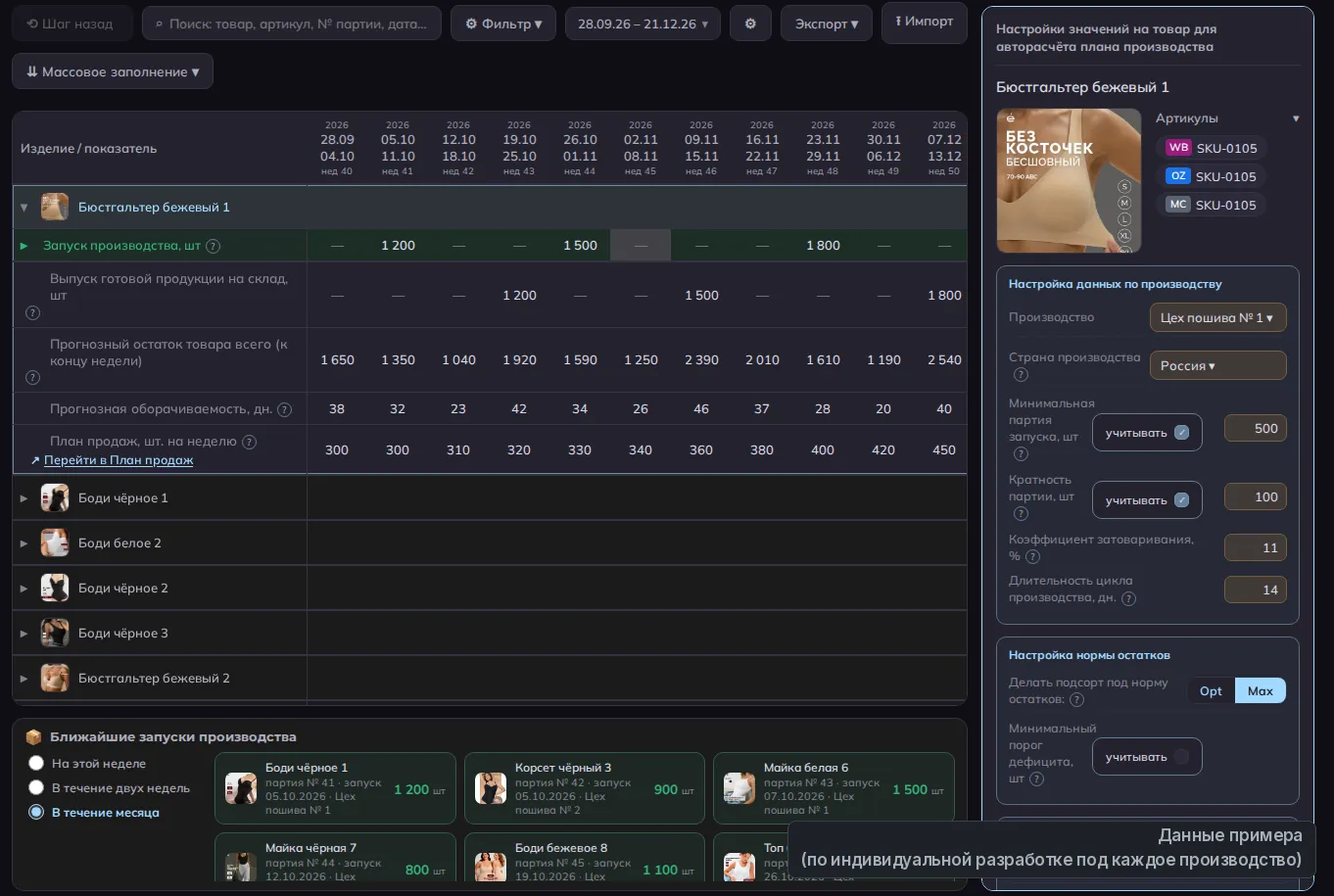Select the На этой неделе radio option
1334x896 pixels.
[36, 763]
